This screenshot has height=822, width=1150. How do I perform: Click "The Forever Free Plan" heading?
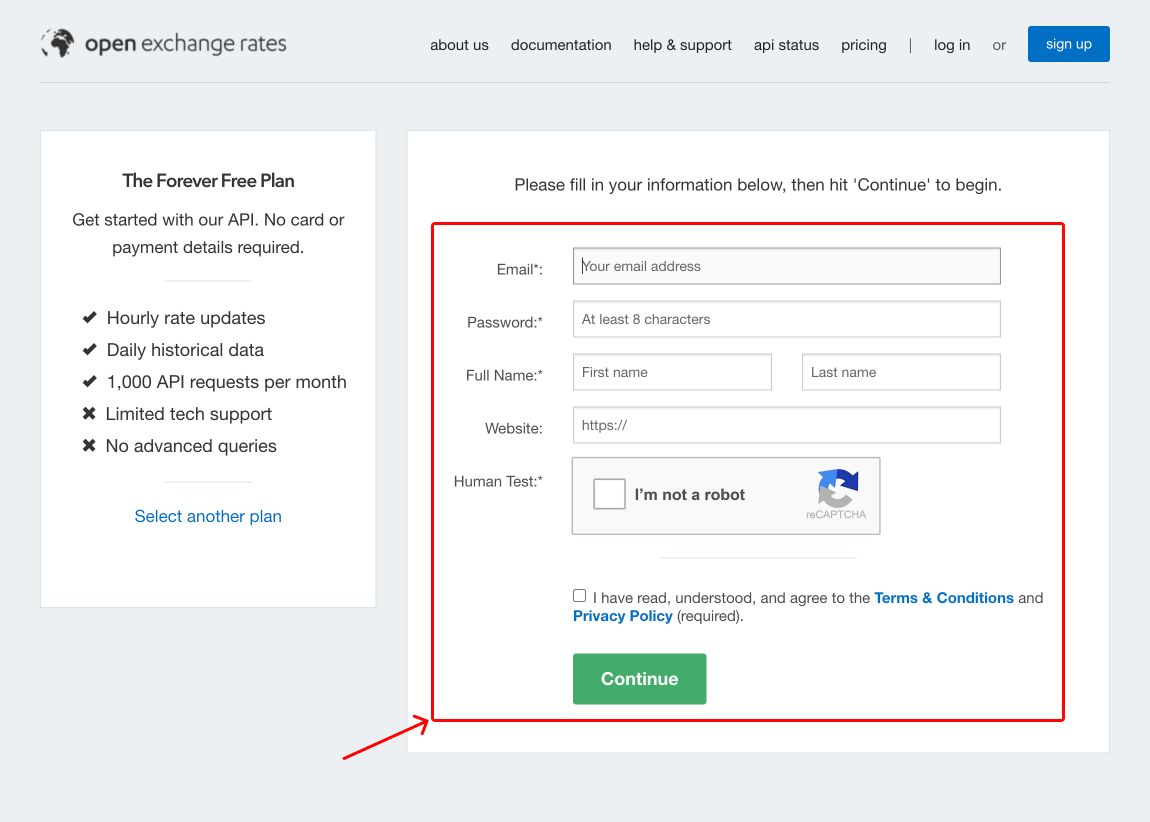point(208,180)
